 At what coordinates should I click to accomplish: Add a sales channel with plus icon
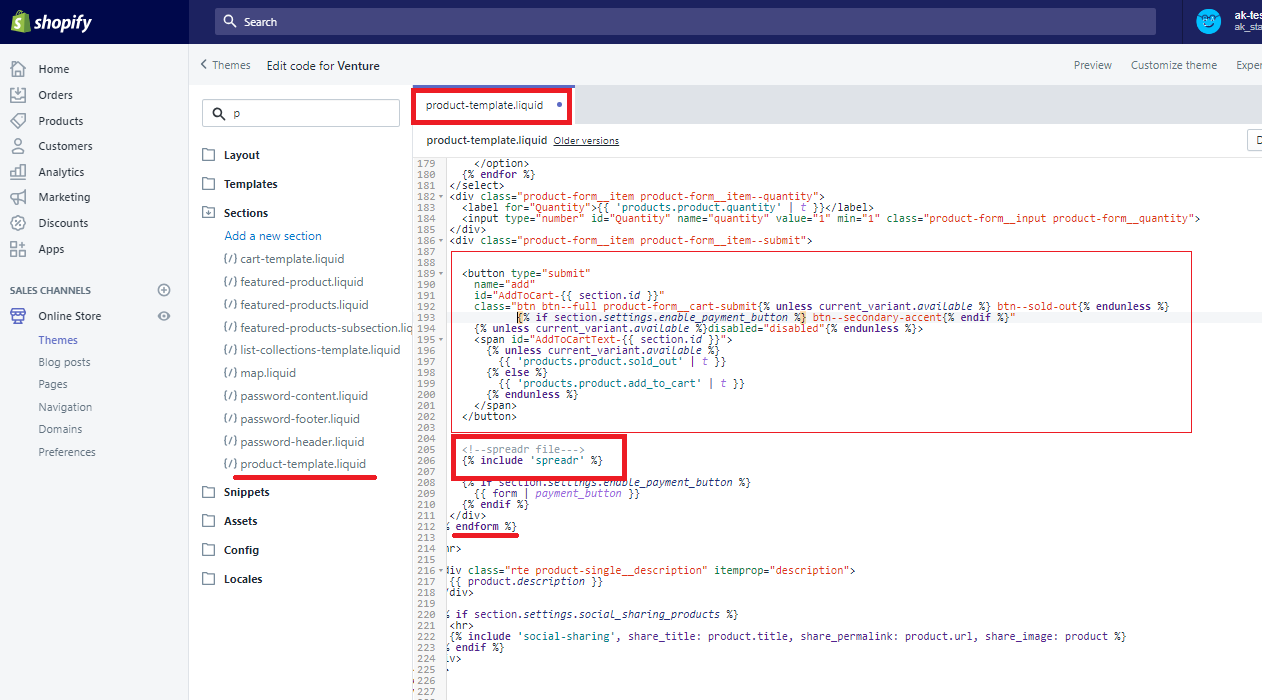164,290
